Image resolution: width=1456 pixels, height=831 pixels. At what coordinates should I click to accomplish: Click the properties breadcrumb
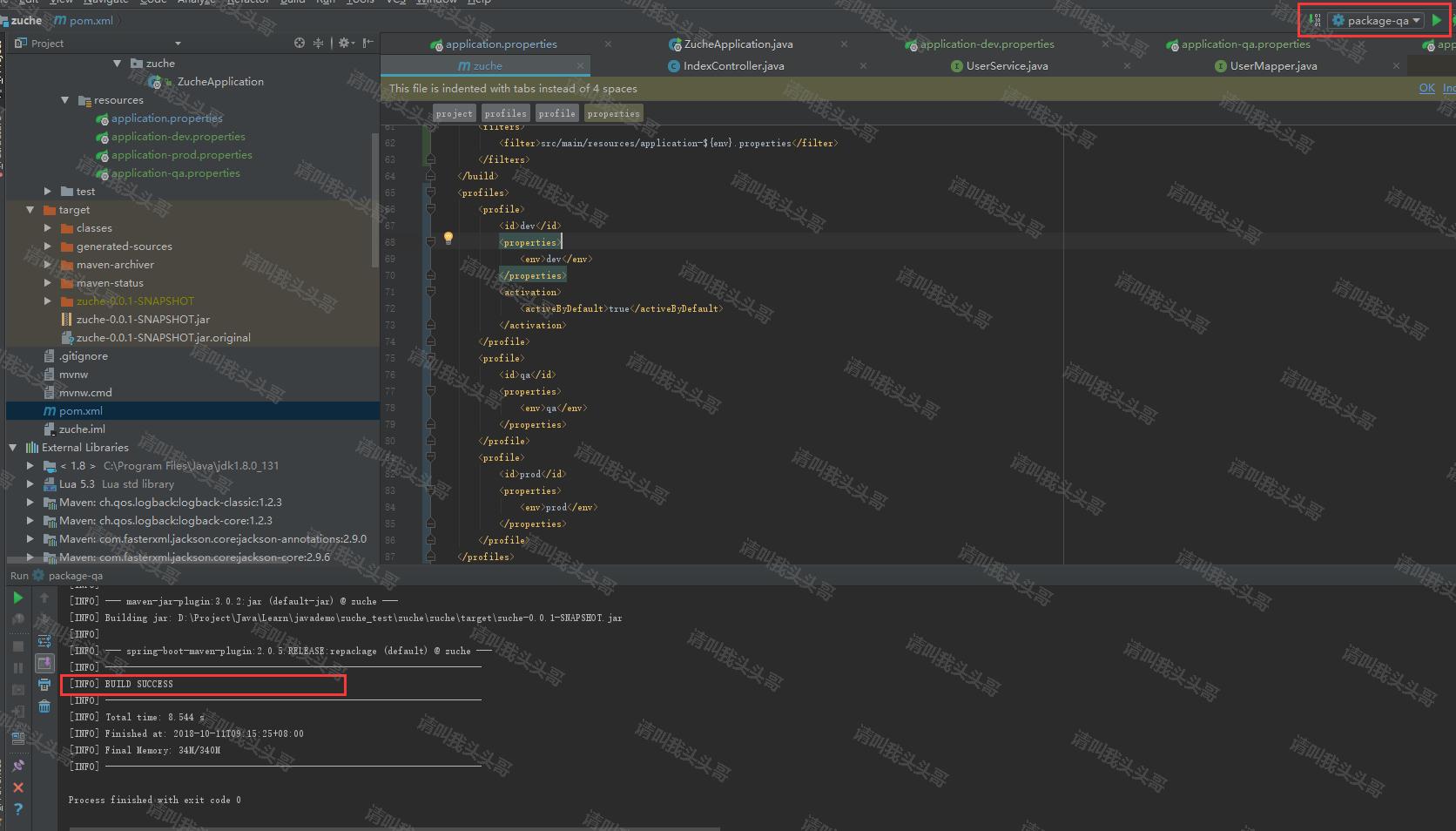pyautogui.click(x=613, y=113)
